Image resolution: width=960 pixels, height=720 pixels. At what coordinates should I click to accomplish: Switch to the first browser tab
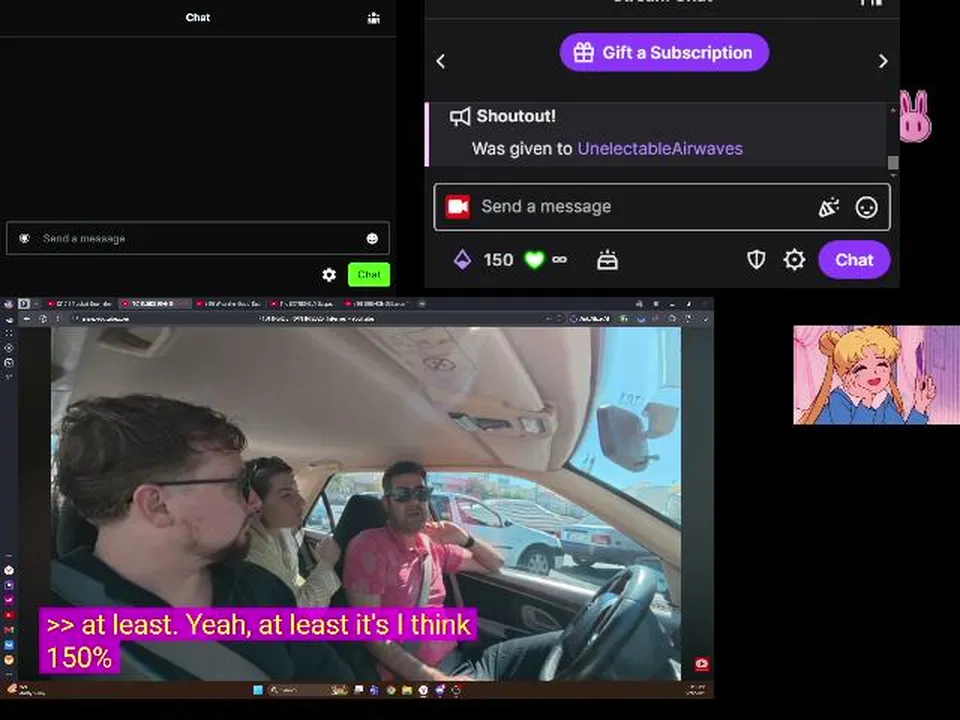80,304
